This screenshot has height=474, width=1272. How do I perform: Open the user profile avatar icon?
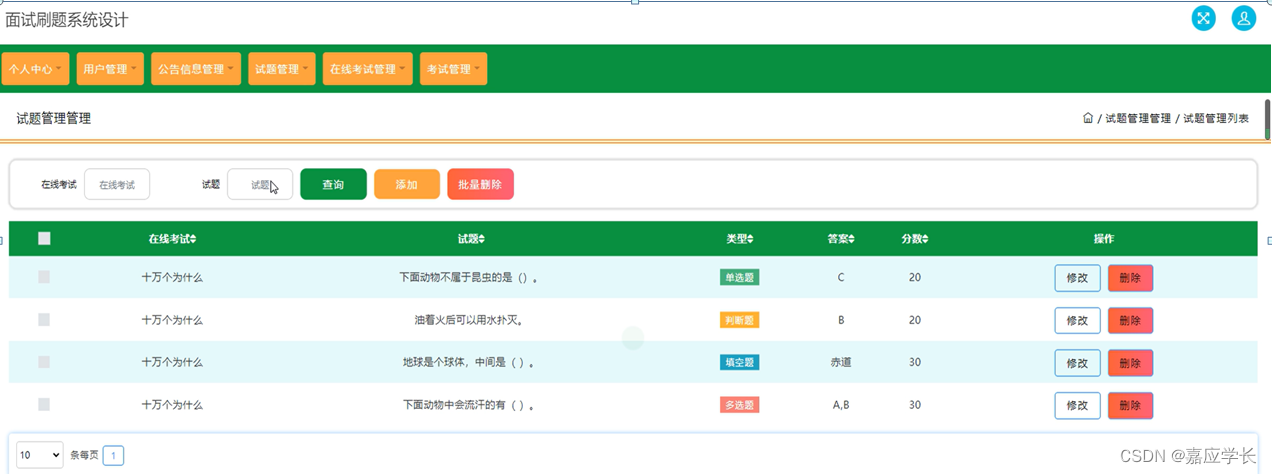pyautogui.click(x=1244, y=18)
